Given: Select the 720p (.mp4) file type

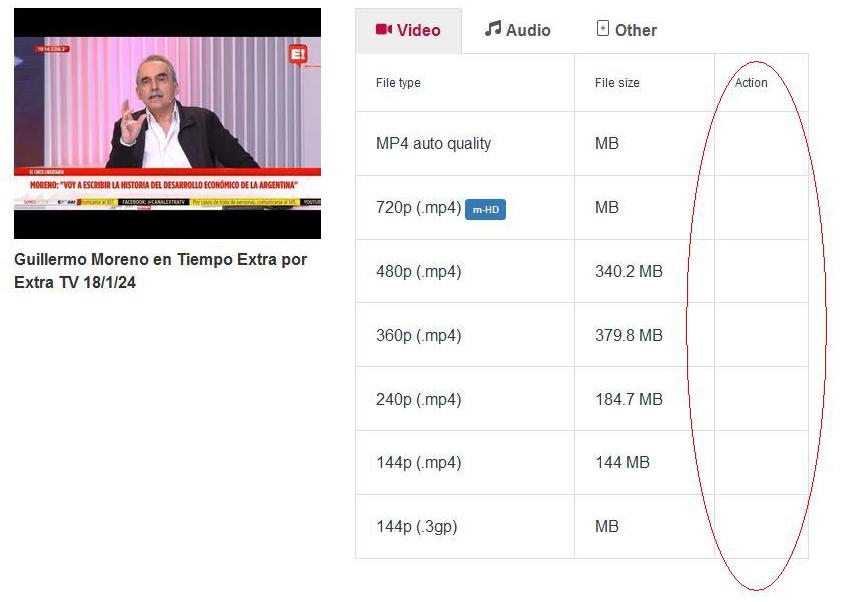Looking at the screenshot, I should 418,207.
